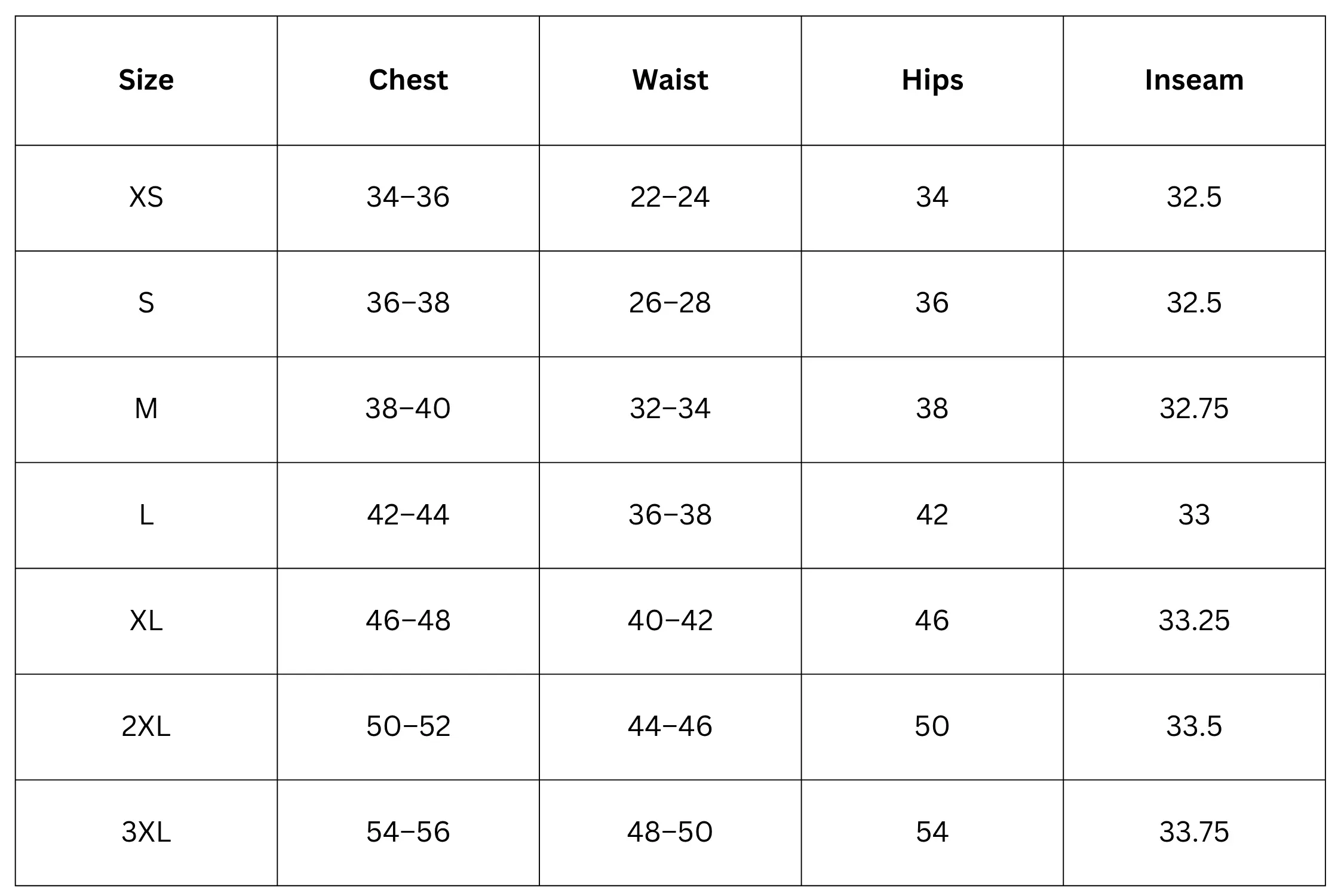1344x896 pixels.
Task: Click the Waist column header
Action: tap(670, 80)
